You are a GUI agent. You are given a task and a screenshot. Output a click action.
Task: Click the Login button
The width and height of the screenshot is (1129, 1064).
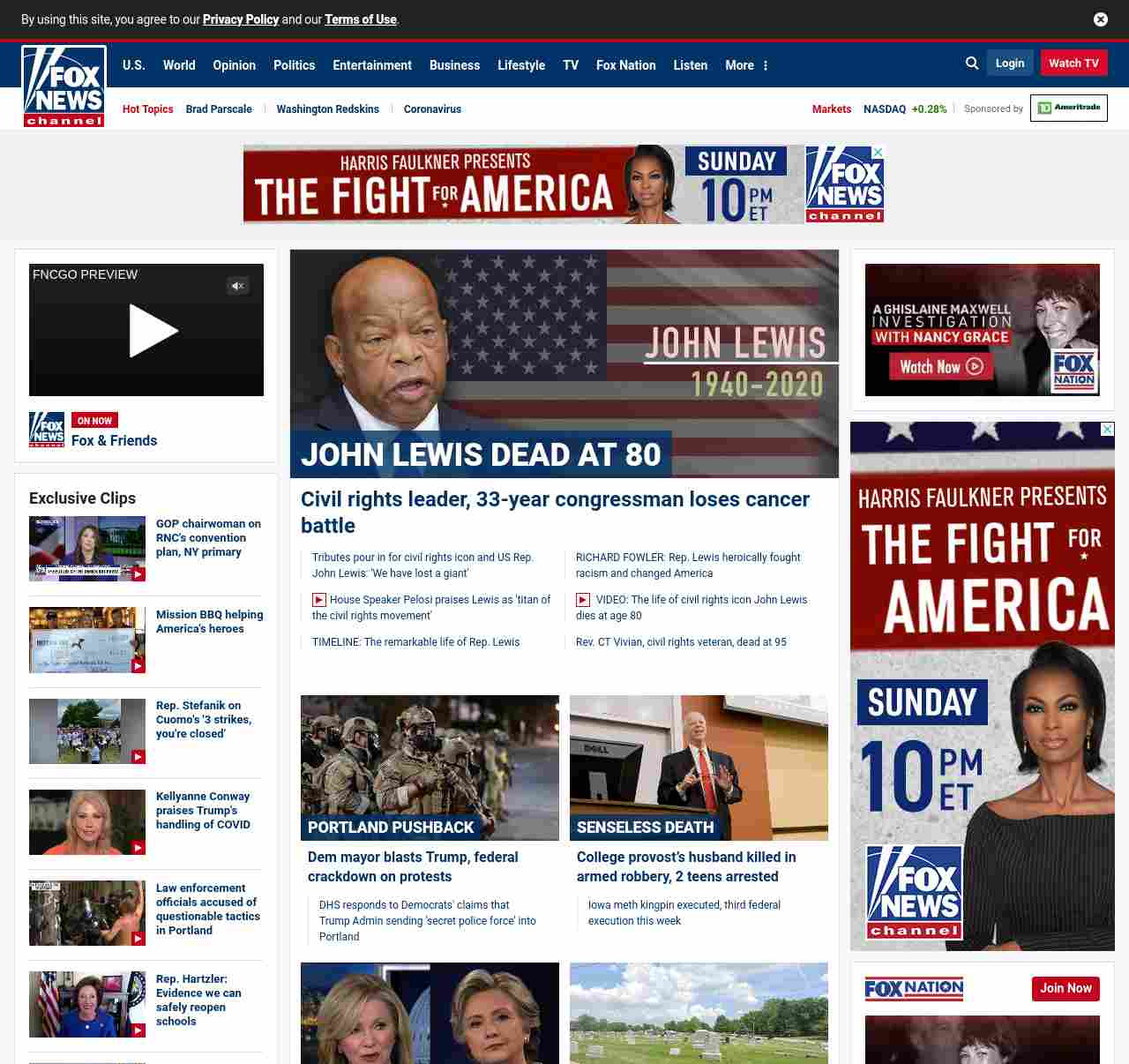[x=1009, y=64]
